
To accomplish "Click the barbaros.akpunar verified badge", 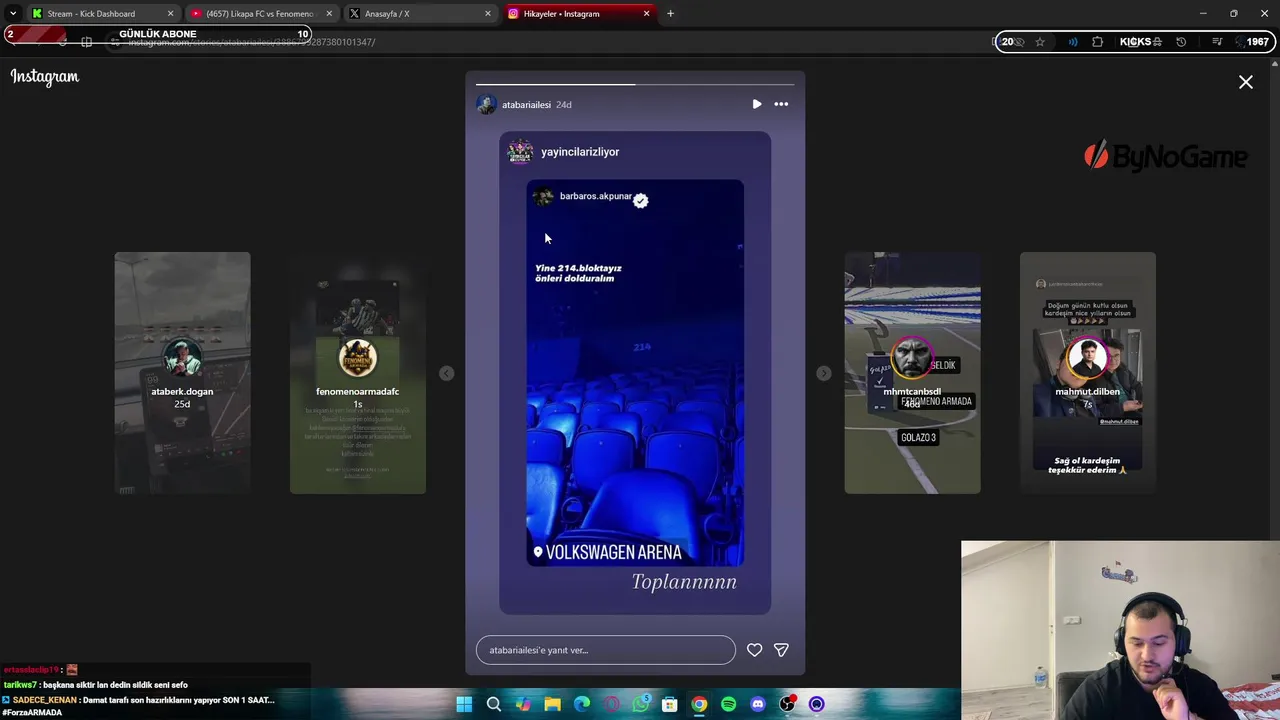I will tap(640, 200).
